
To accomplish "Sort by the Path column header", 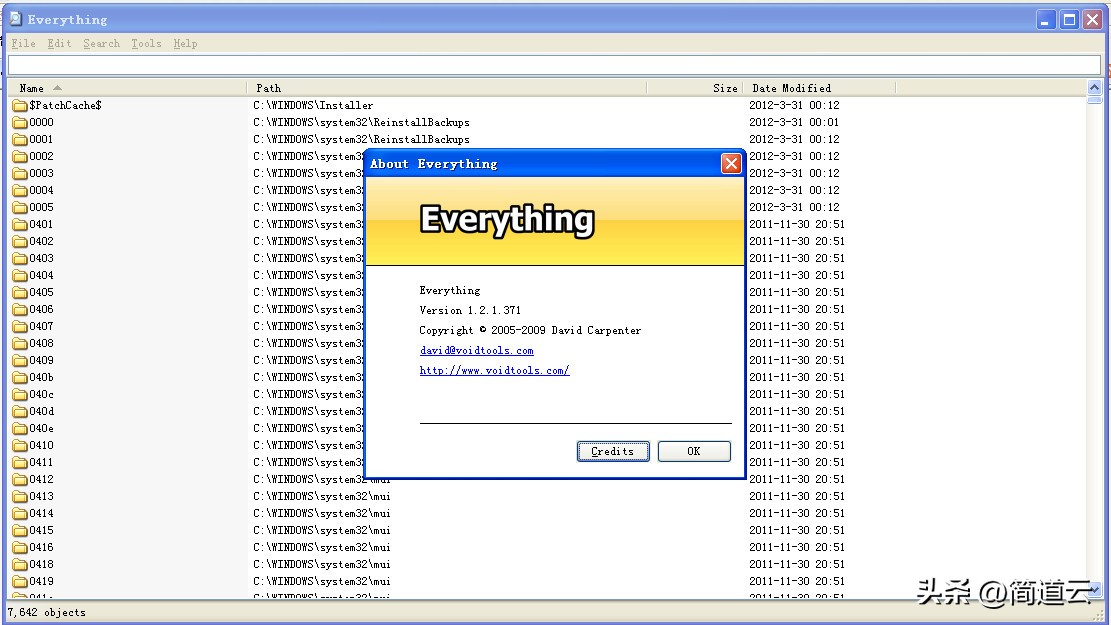I will [446, 88].
